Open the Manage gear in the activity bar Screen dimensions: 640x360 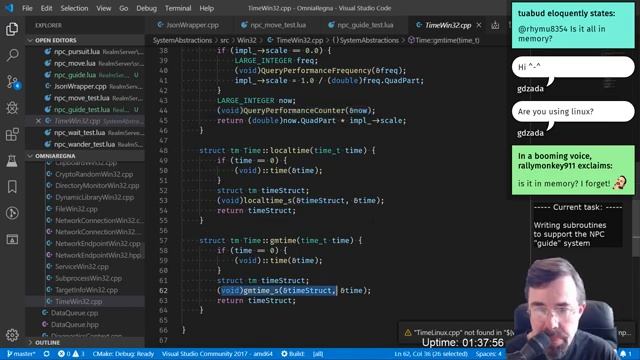[x=12, y=335]
